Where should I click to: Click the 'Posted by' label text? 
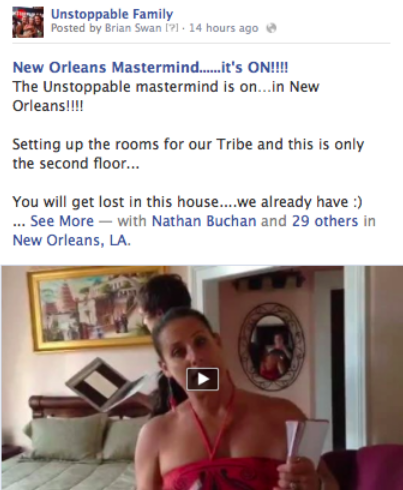(x=76, y=28)
